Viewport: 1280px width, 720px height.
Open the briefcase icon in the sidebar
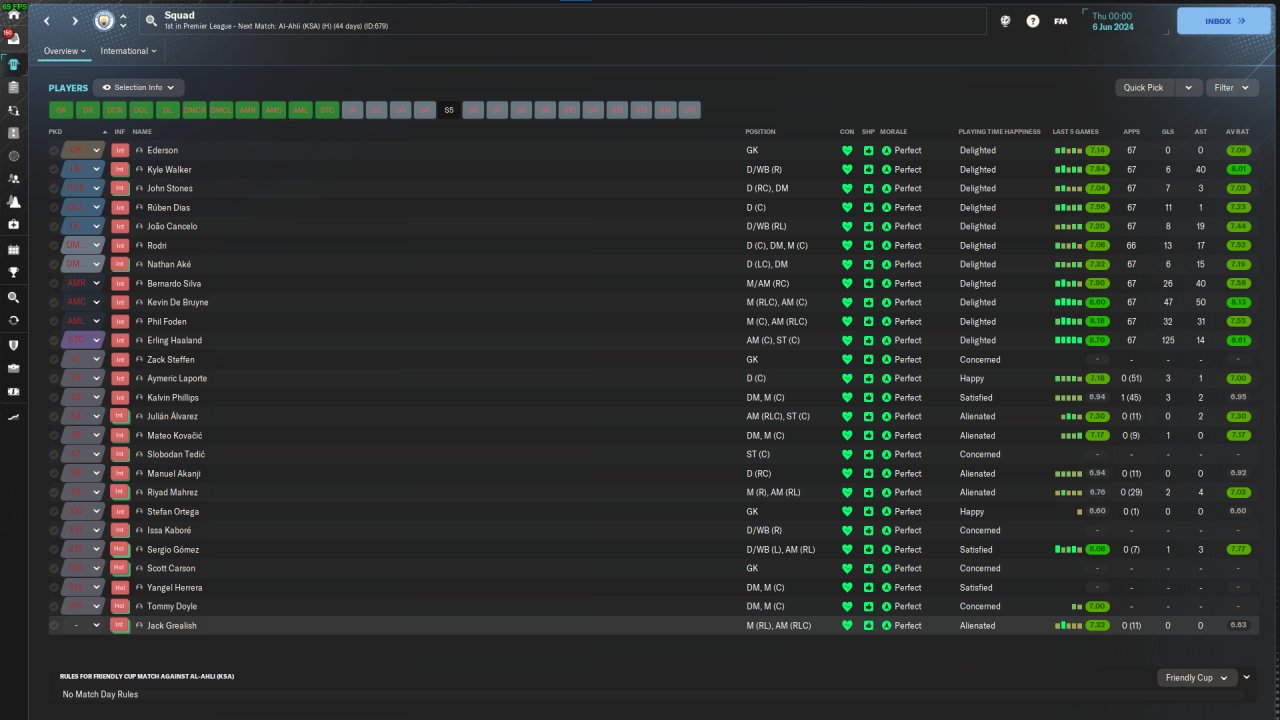click(x=14, y=368)
